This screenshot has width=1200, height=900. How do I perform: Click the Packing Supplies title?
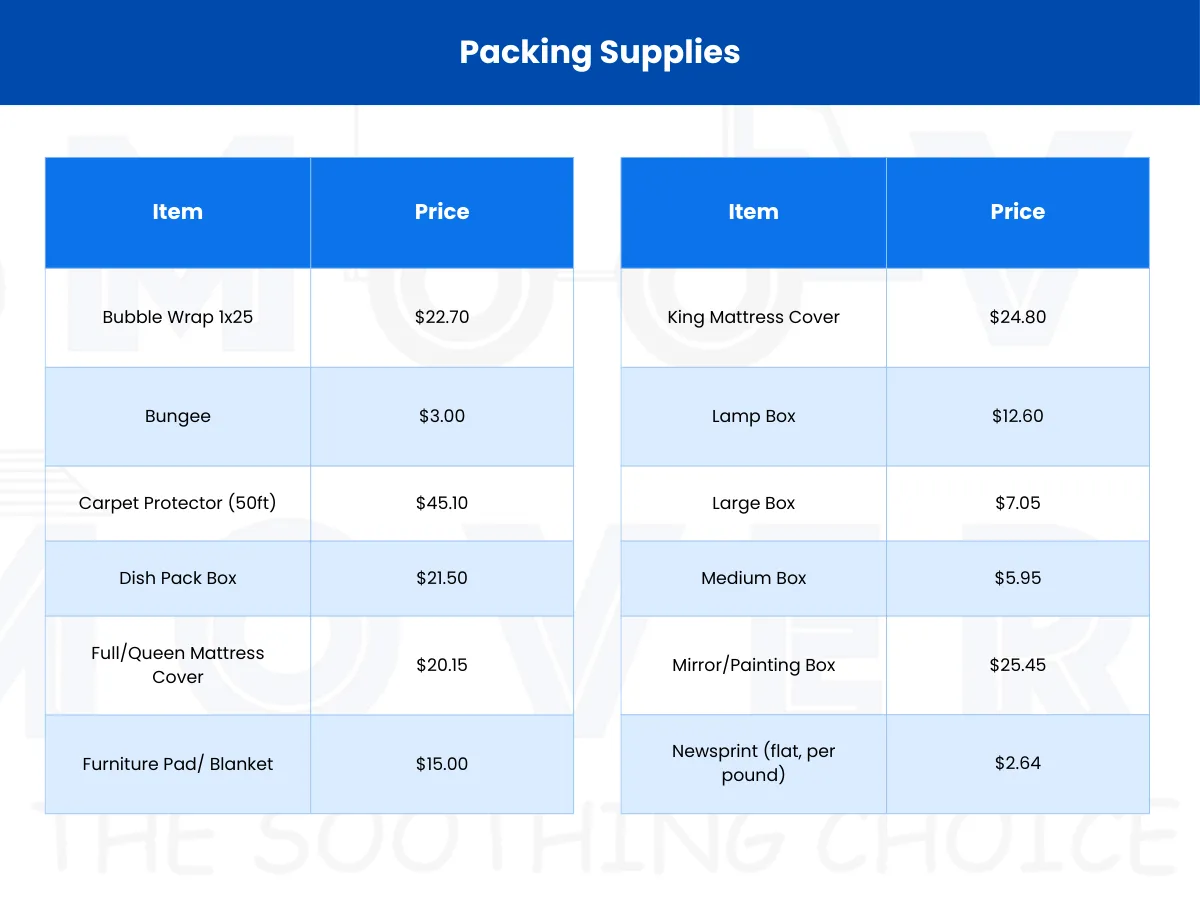[600, 52]
